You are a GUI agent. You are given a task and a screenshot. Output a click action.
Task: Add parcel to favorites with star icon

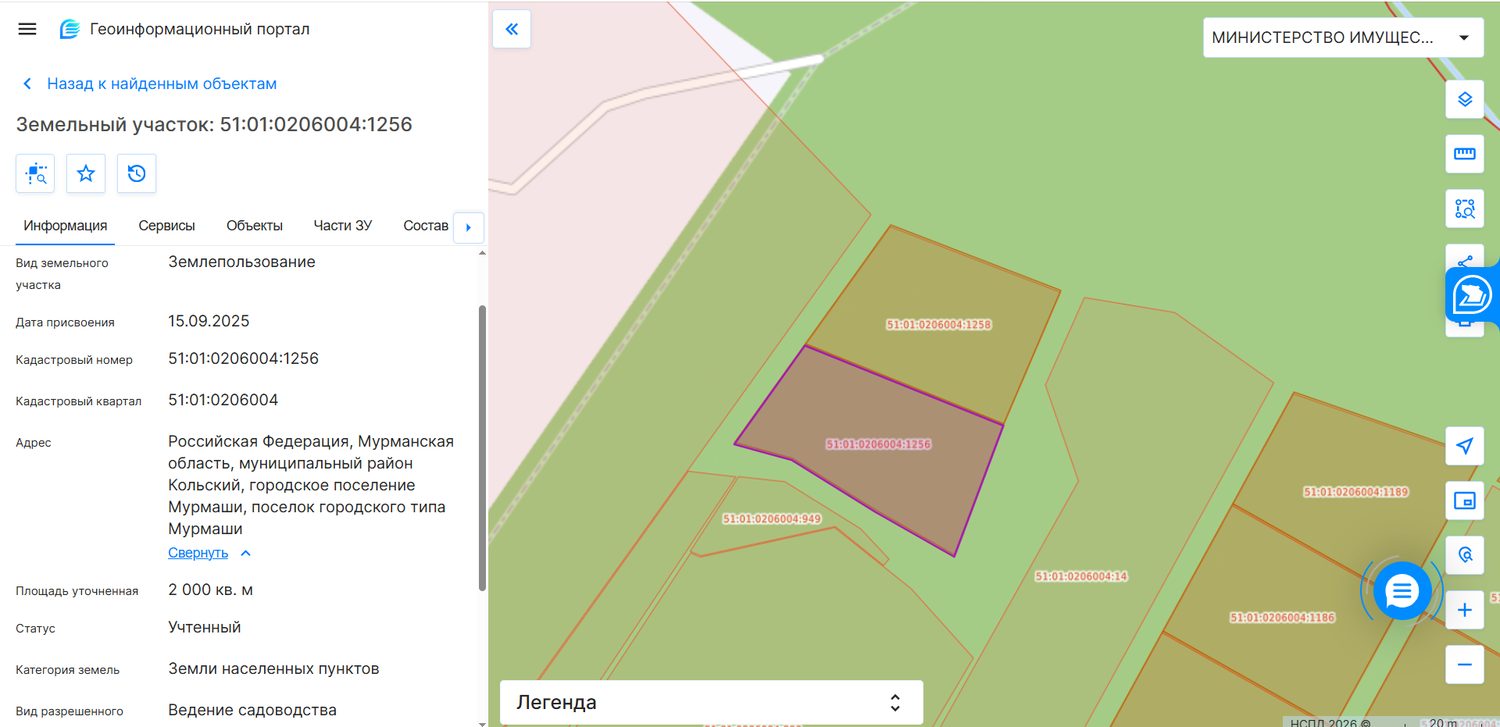tap(86, 174)
